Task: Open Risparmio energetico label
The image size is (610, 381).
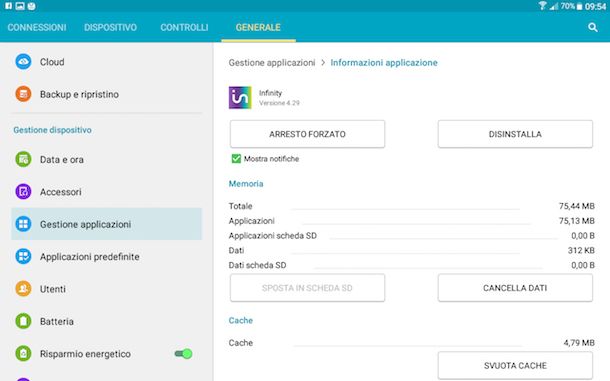Action: pos(85,354)
